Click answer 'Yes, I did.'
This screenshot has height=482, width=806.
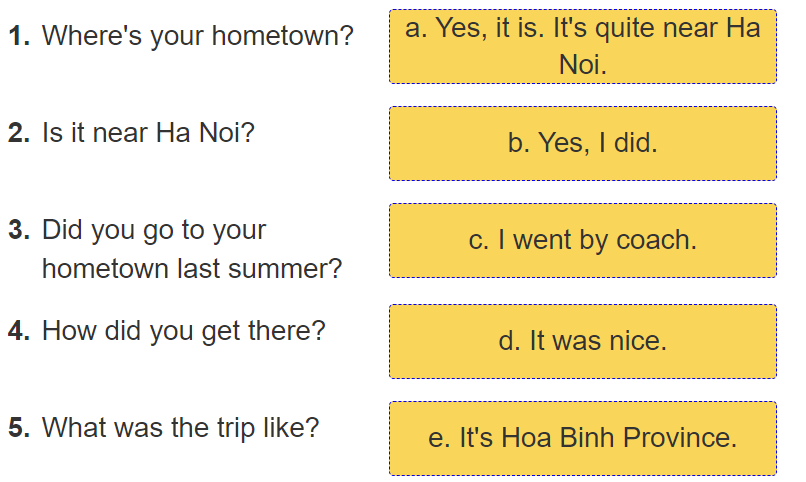pyautogui.click(x=582, y=143)
